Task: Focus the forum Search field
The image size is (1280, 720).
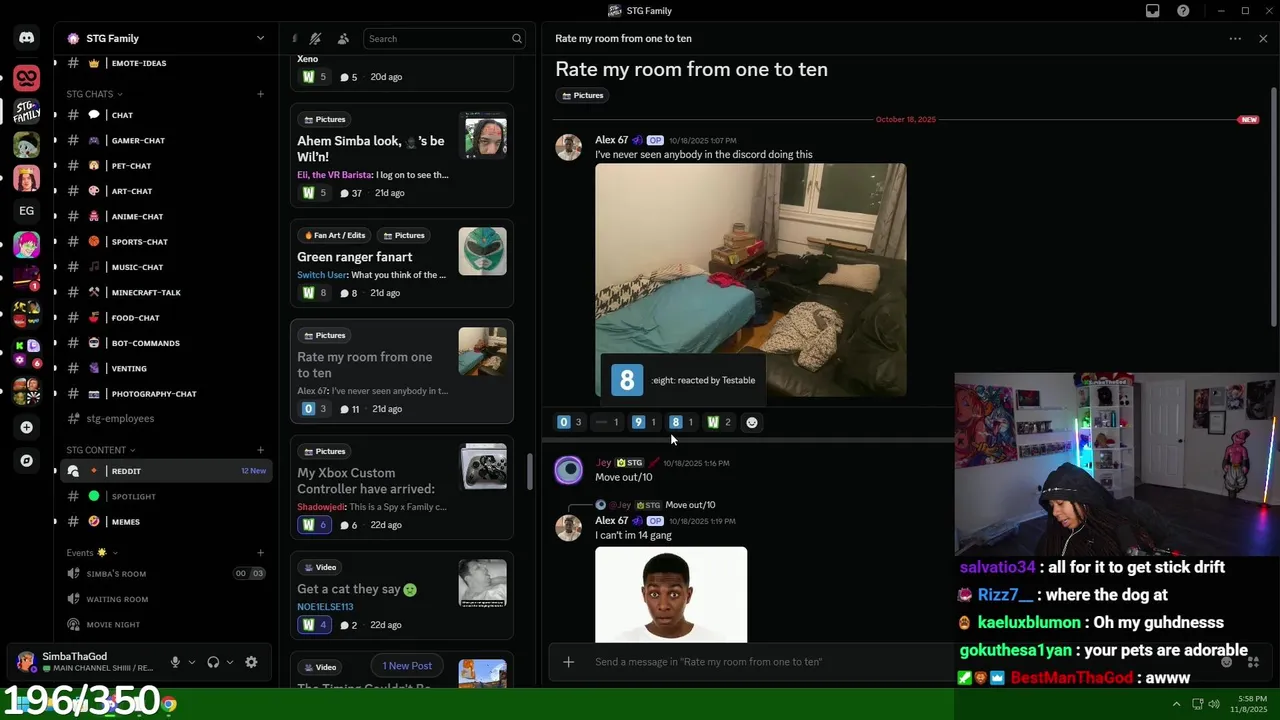Action: pos(444,39)
